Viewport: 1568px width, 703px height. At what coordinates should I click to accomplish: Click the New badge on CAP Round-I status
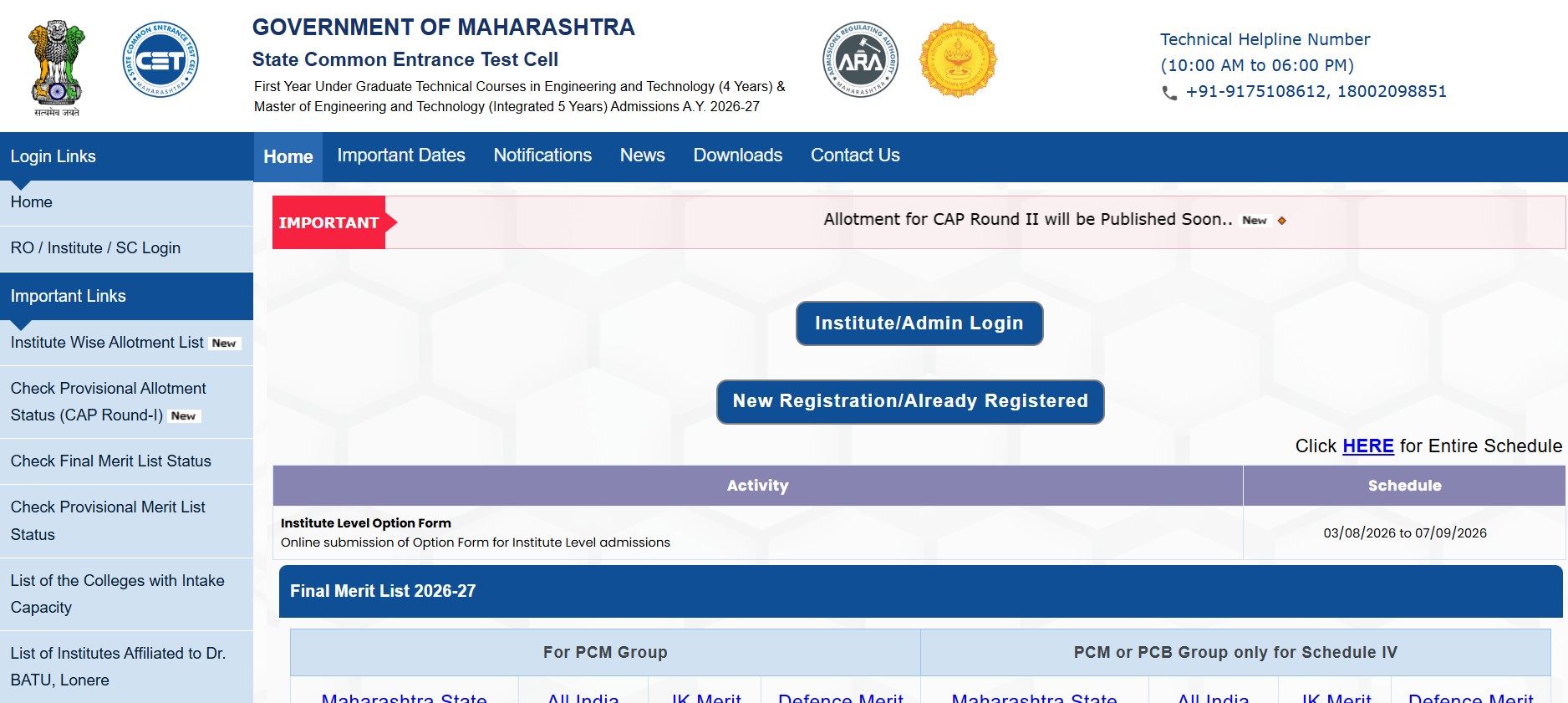pos(183,416)
